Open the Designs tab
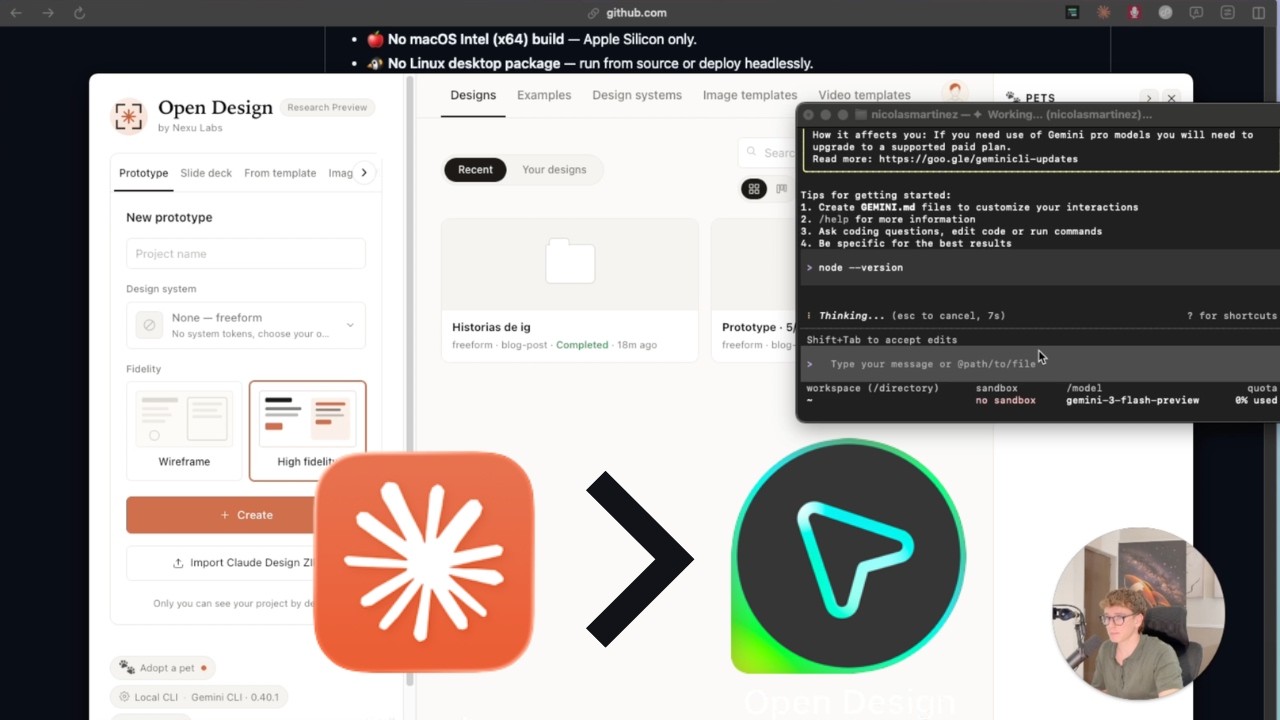Viewport: 1280px width, 720px height. pos(473,95)
